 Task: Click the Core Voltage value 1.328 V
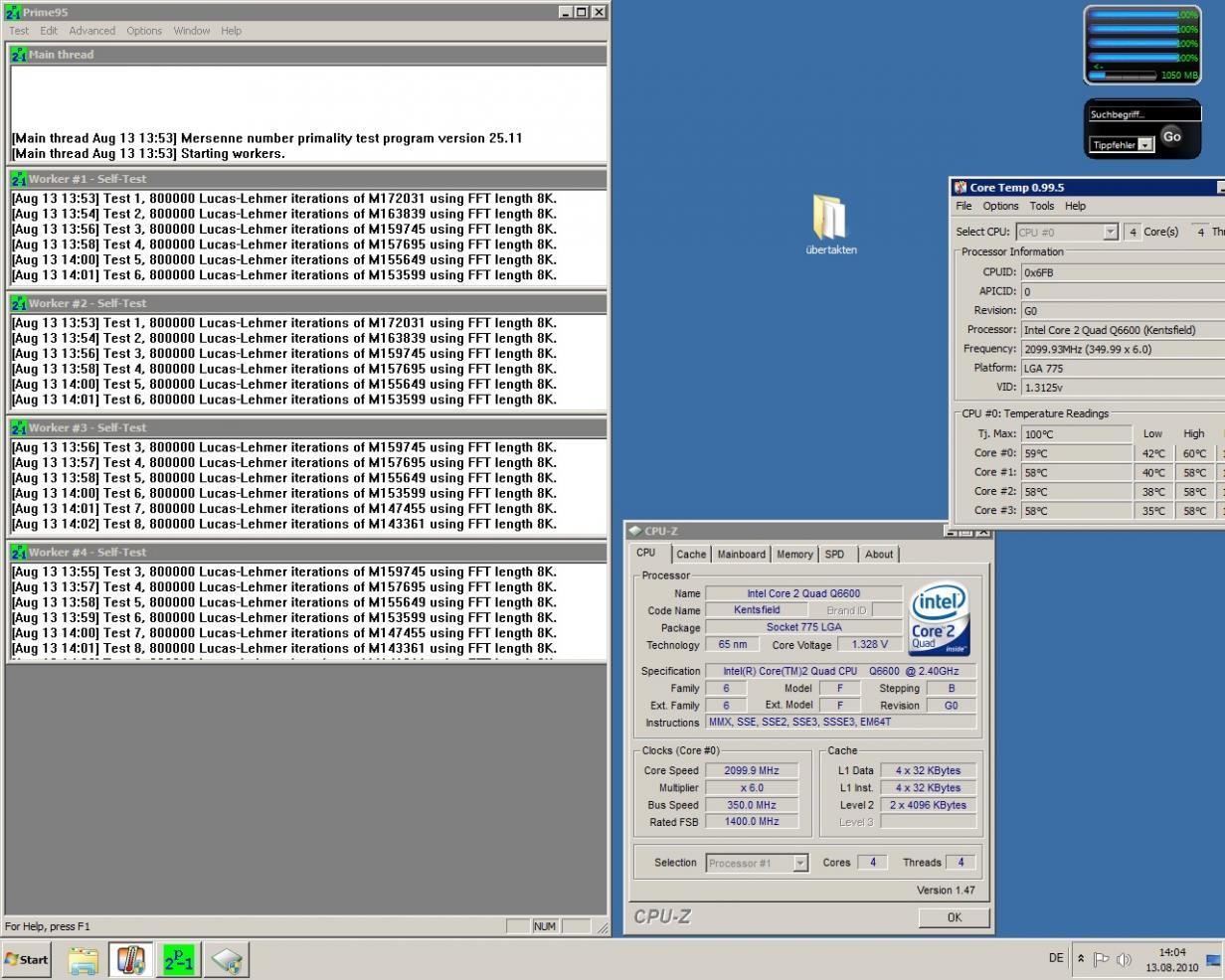870,645
